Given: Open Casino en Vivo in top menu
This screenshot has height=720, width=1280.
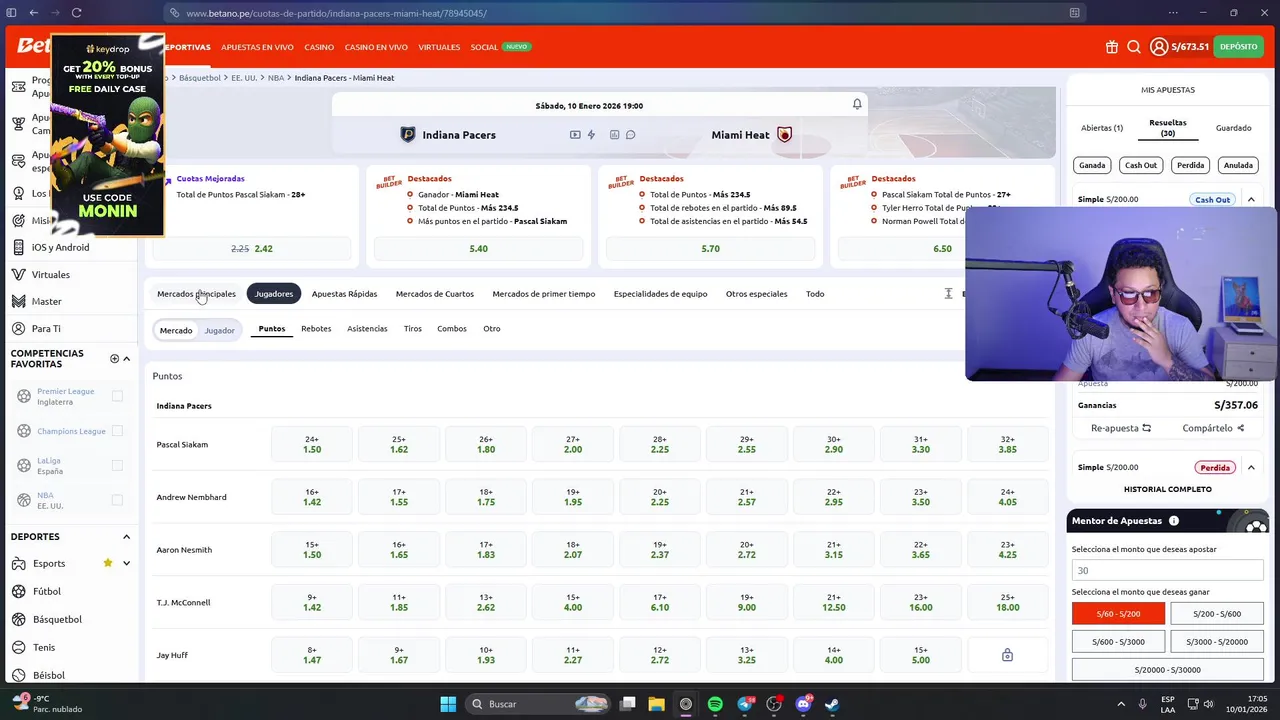Looking at the screenshot, I should (376, 47).
